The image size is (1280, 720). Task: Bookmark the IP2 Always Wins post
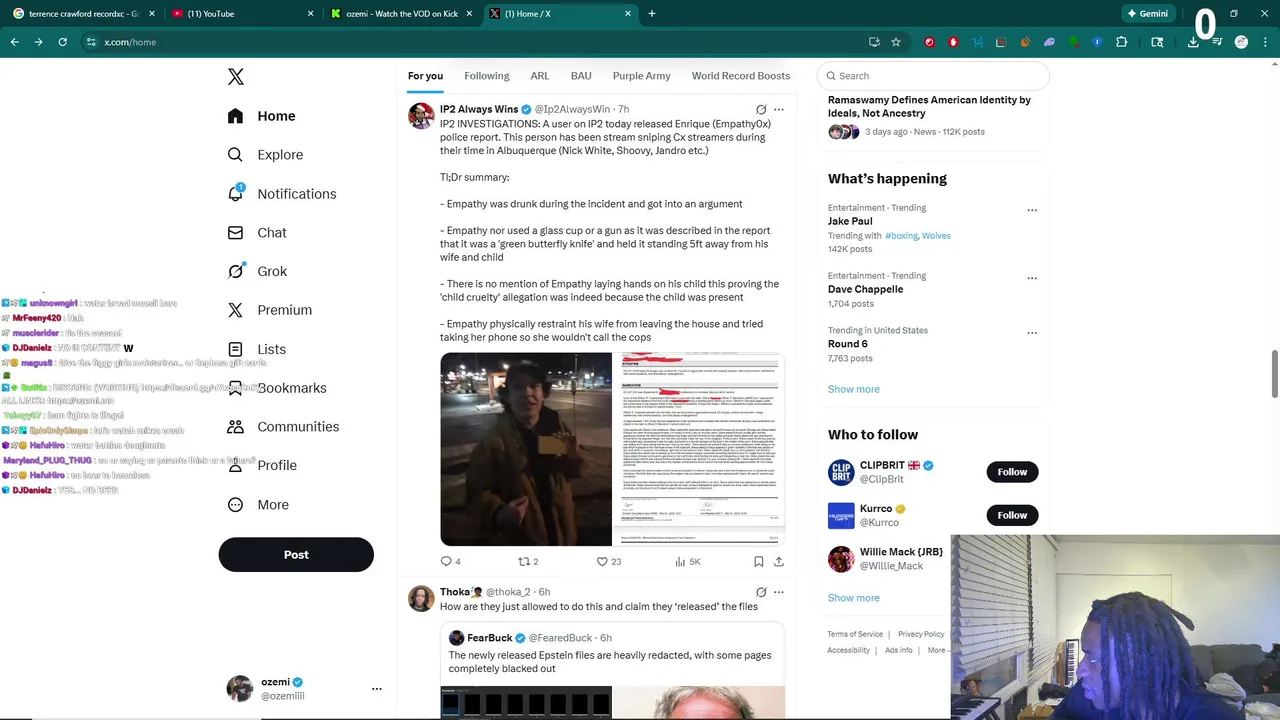coord(759,562)
